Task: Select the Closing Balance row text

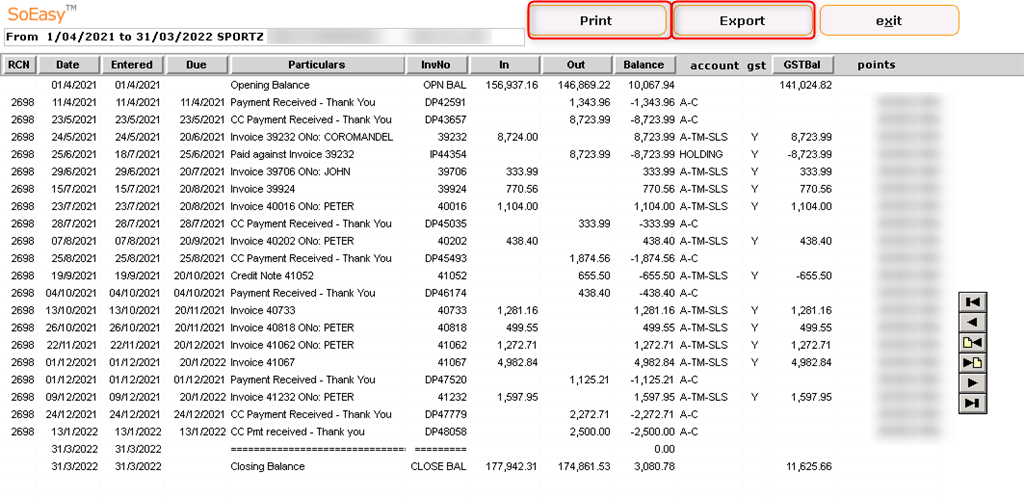Action: click(x=268, y=466)
